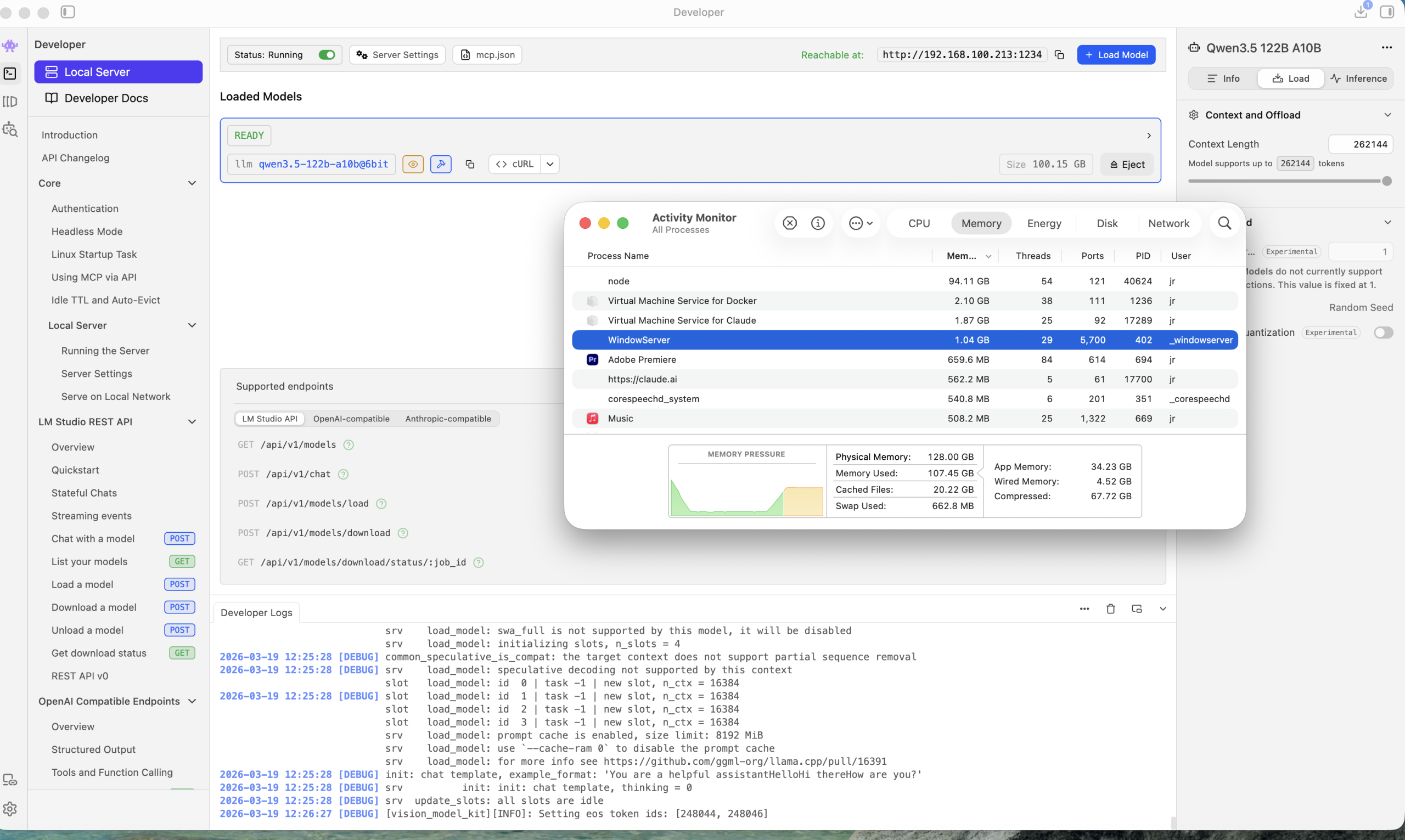Image resolution: width=1405 pixels, height=840 pixels.
Task: Collapse the LM Studio REST API section
Action: (x=192, y=422)
